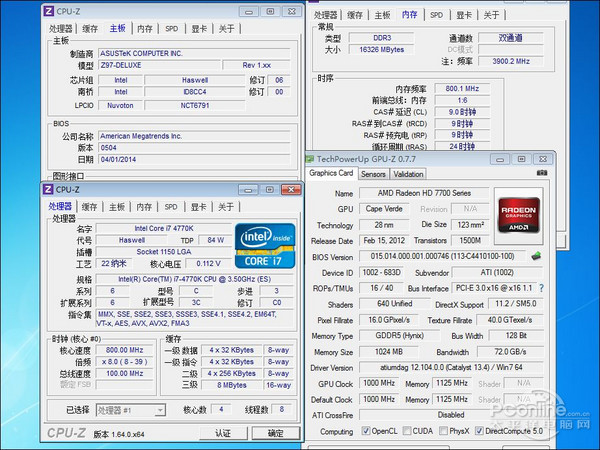Click the GPU-Z camera screenshot icon

pyautogui.click(x=541, y=173)
